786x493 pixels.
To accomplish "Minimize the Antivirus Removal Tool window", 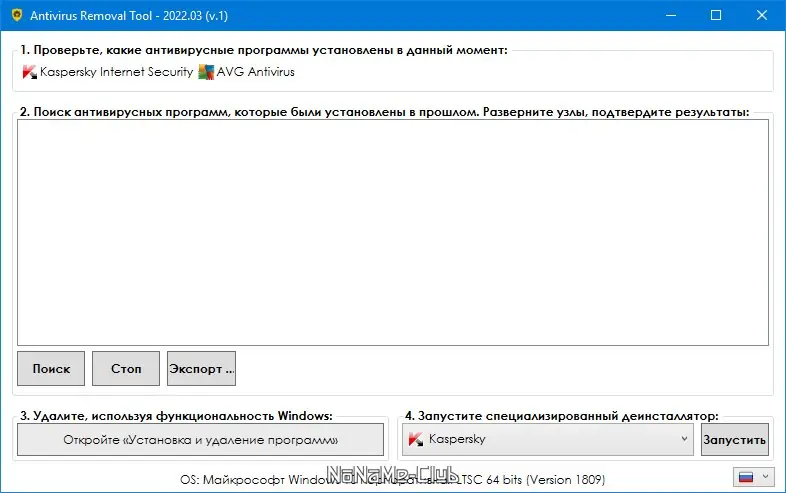I will click(x=671, y=15).
